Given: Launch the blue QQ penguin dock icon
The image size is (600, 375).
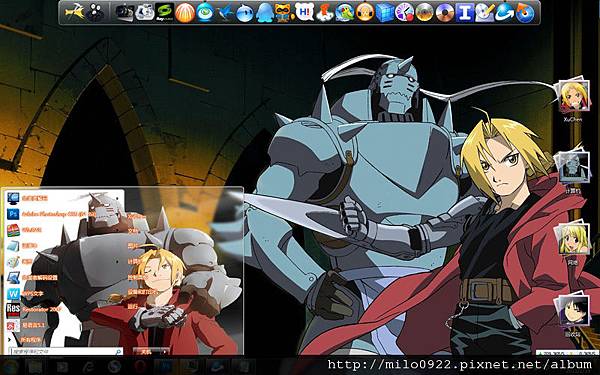Looking at the screenshot, I should (x=264, y=13).
